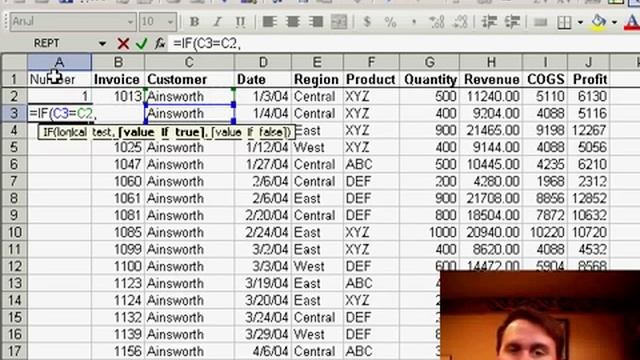Click profit cell 4532
Screen dimensions: 640x360
[589, 249]
